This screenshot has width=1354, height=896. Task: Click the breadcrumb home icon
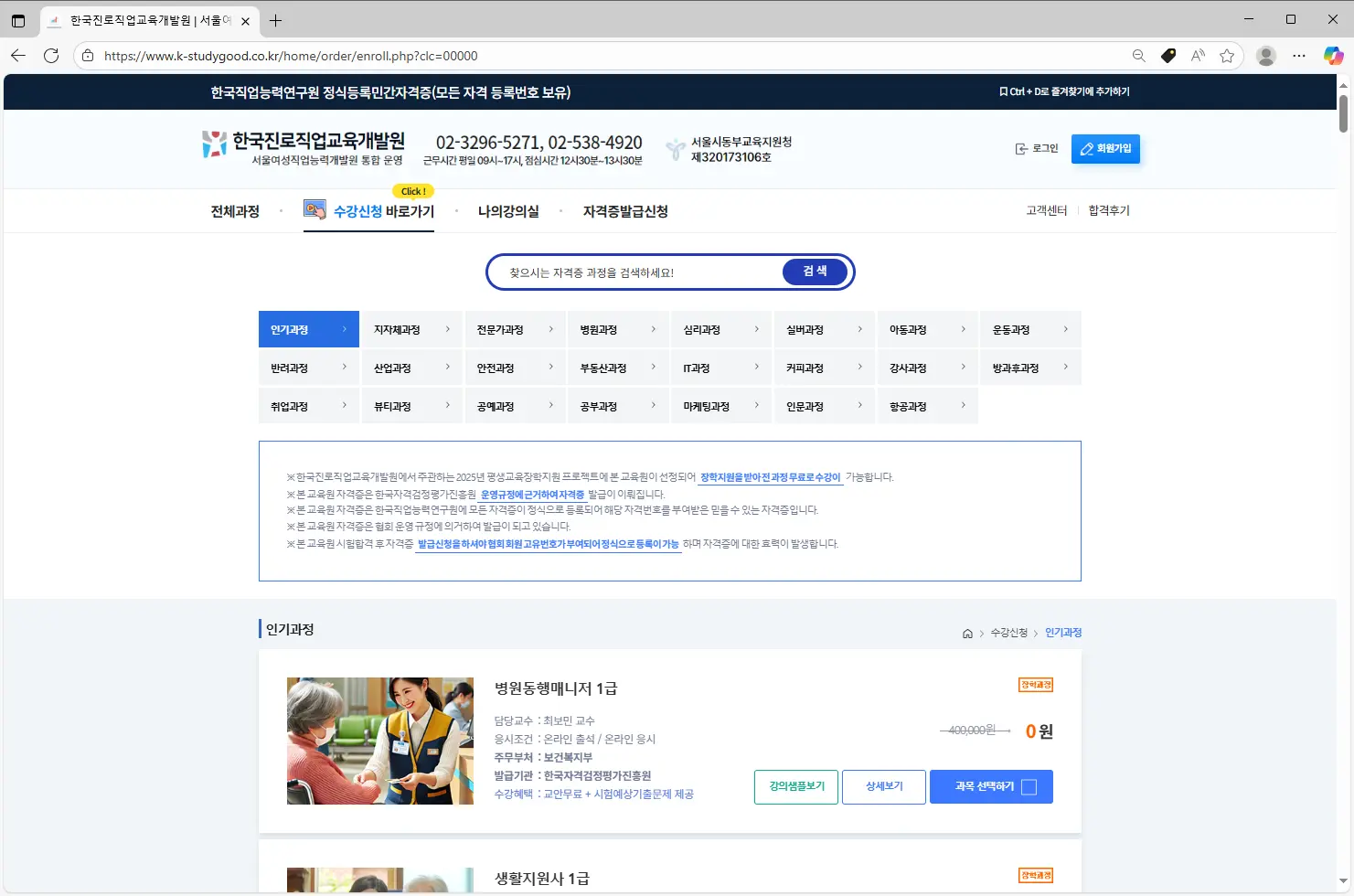pos(967,634)
